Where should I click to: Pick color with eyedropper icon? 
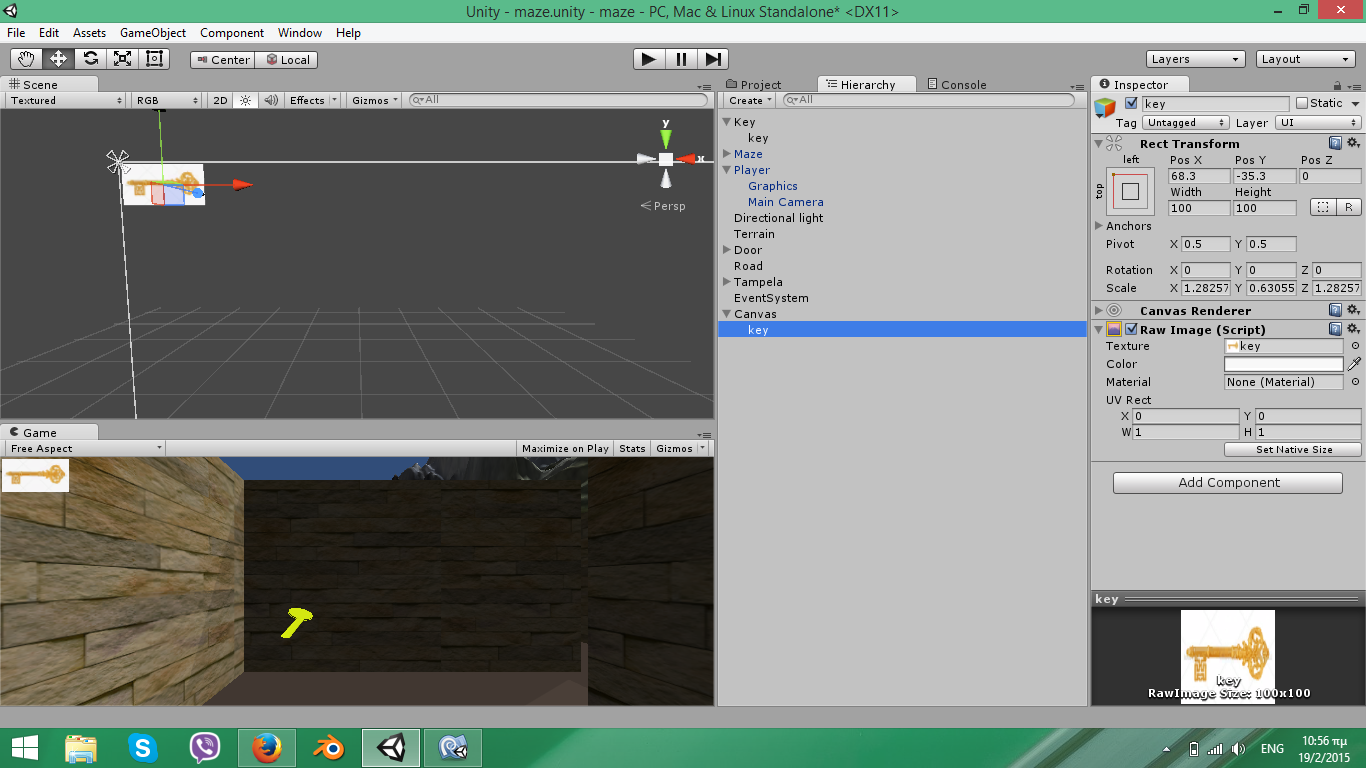[x=1354, y=364]
